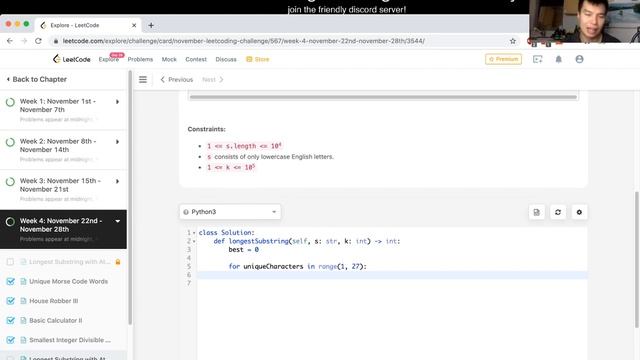Click the browser back arrow
640x360 pixels.
[x=10, y=41]
